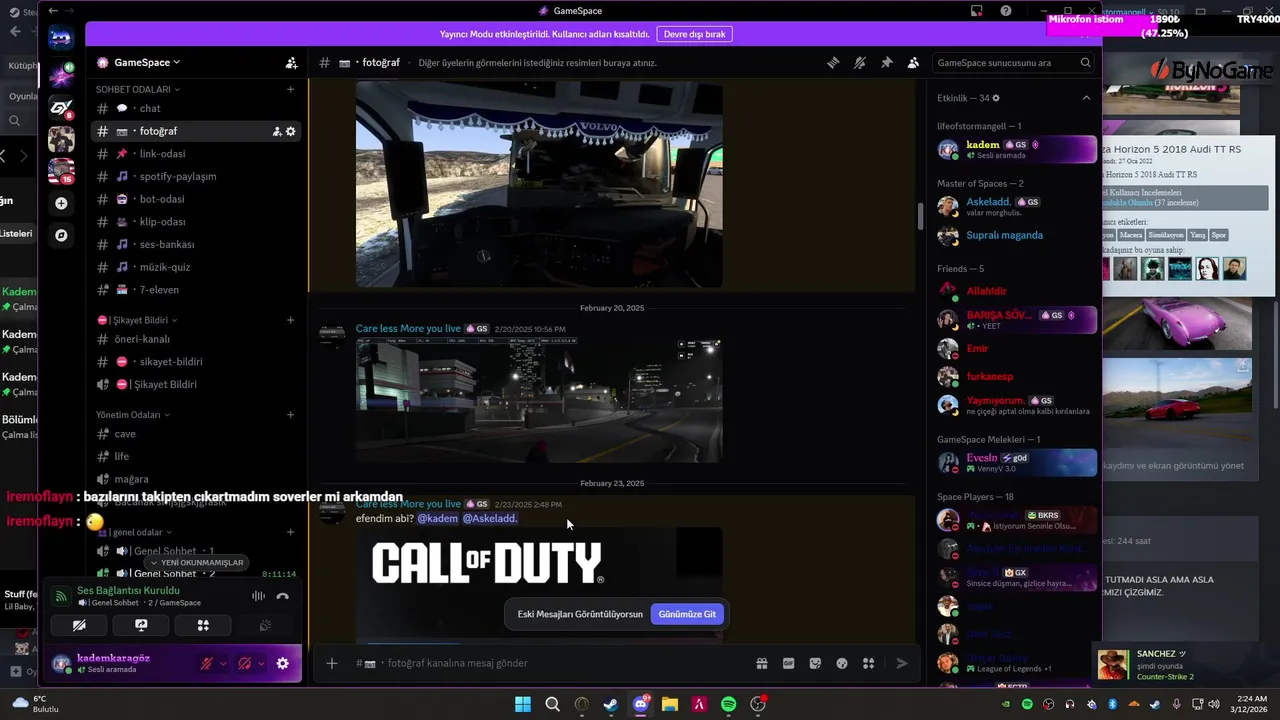
Task: Open emoji picker in message bar
Action: pos(842,663)
